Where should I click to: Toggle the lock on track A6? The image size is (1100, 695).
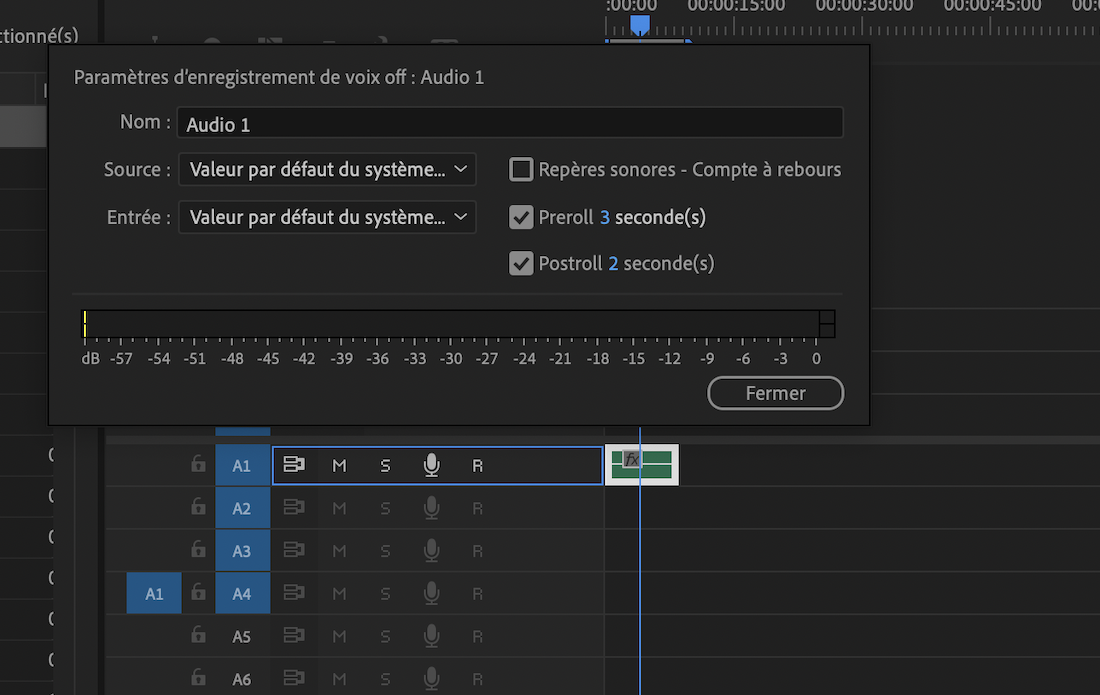click(x=199, y=677)
